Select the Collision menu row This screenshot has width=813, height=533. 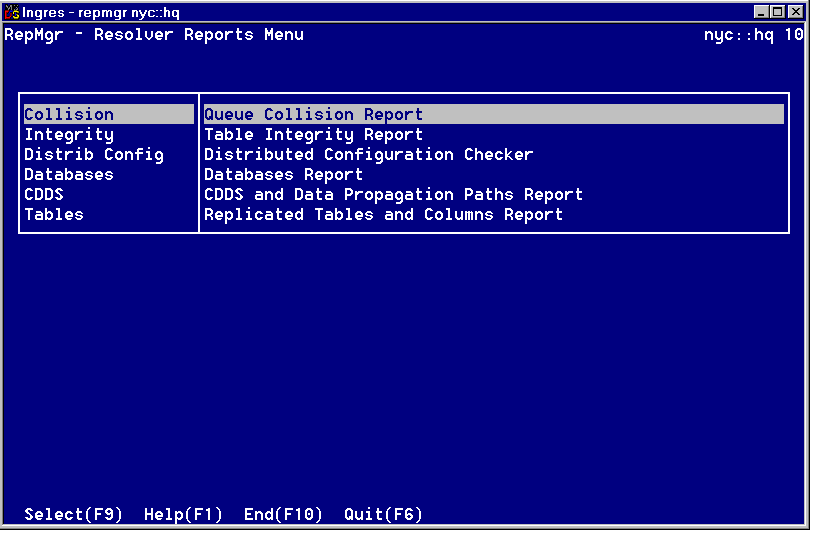(109, 114)
